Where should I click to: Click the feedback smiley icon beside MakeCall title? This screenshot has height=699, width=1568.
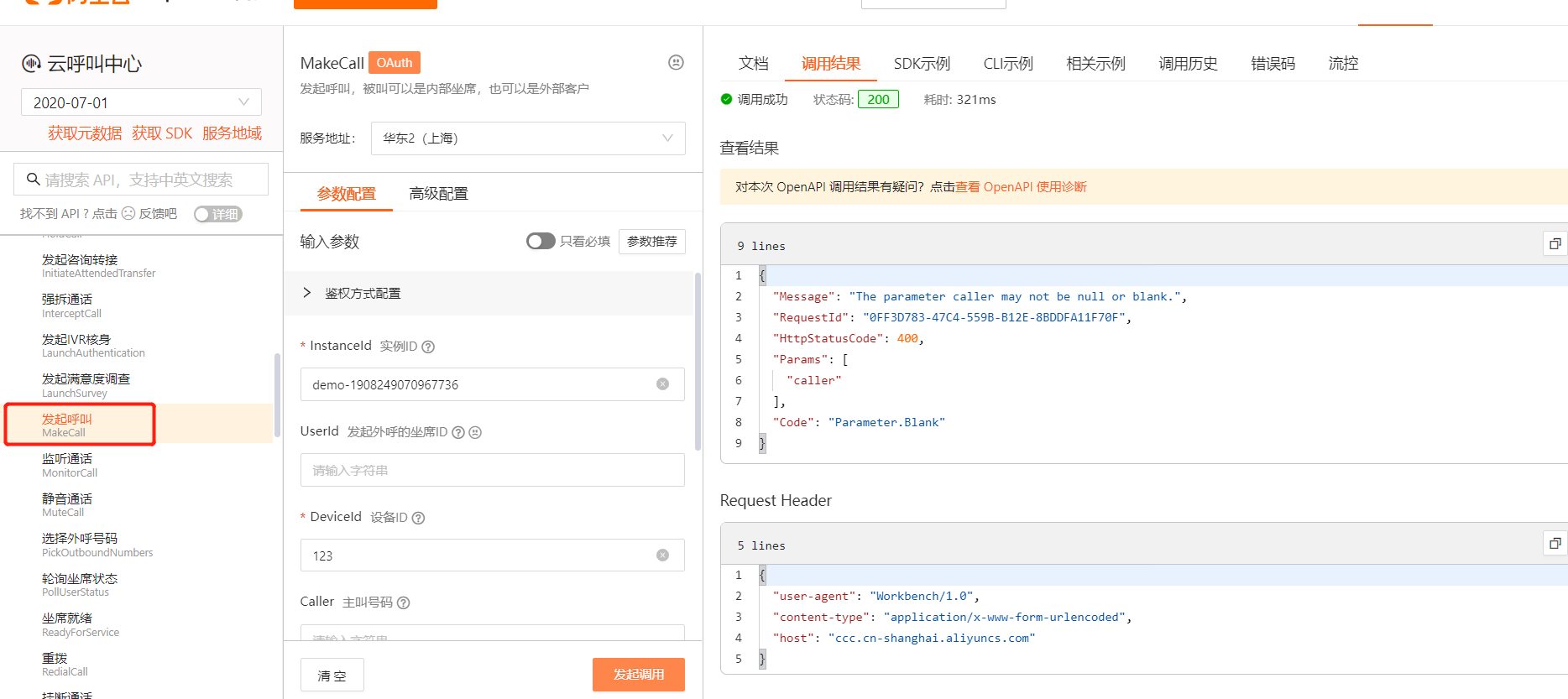(676, 62)
